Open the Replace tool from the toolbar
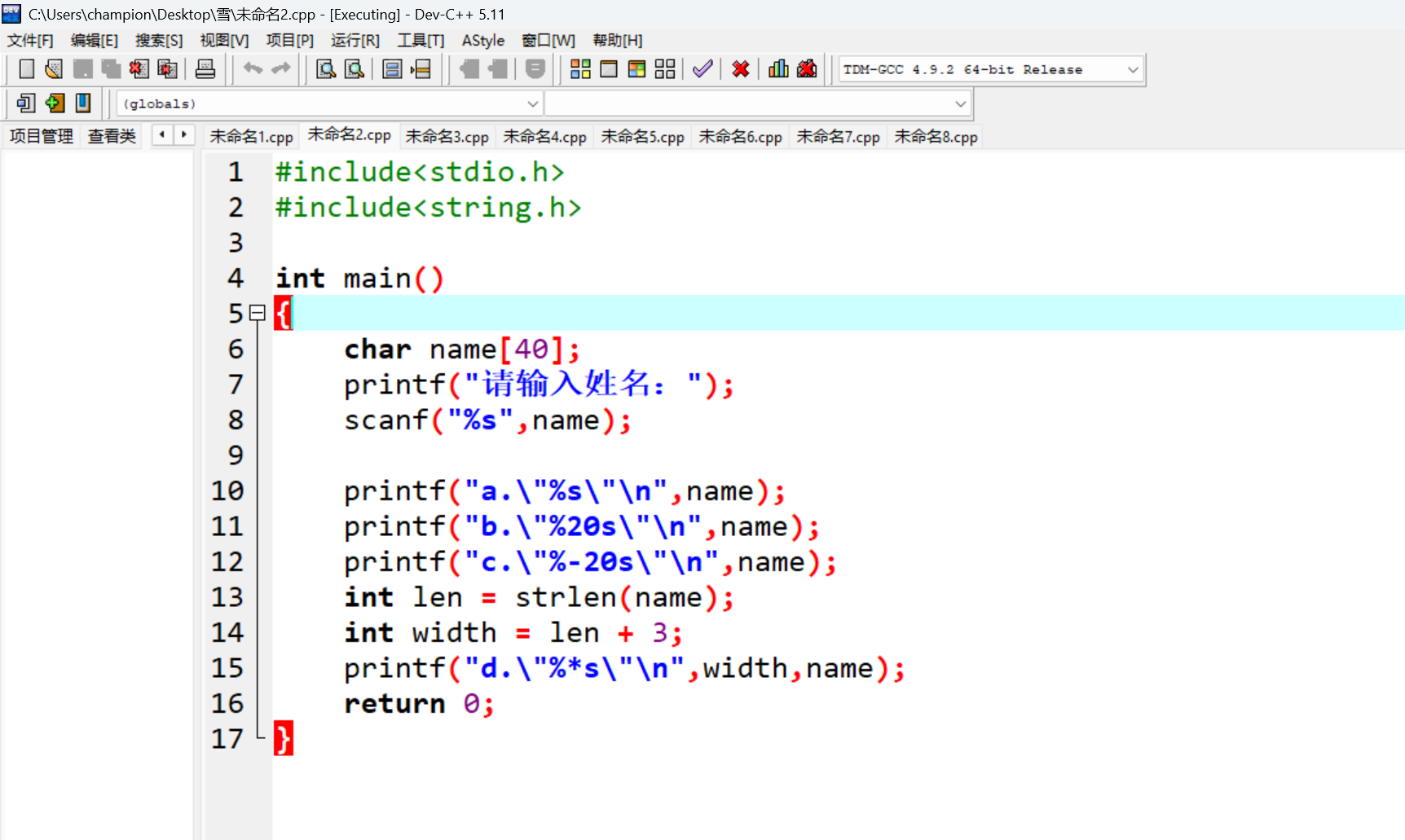The image size is (1405, 840). click(355, 69)
